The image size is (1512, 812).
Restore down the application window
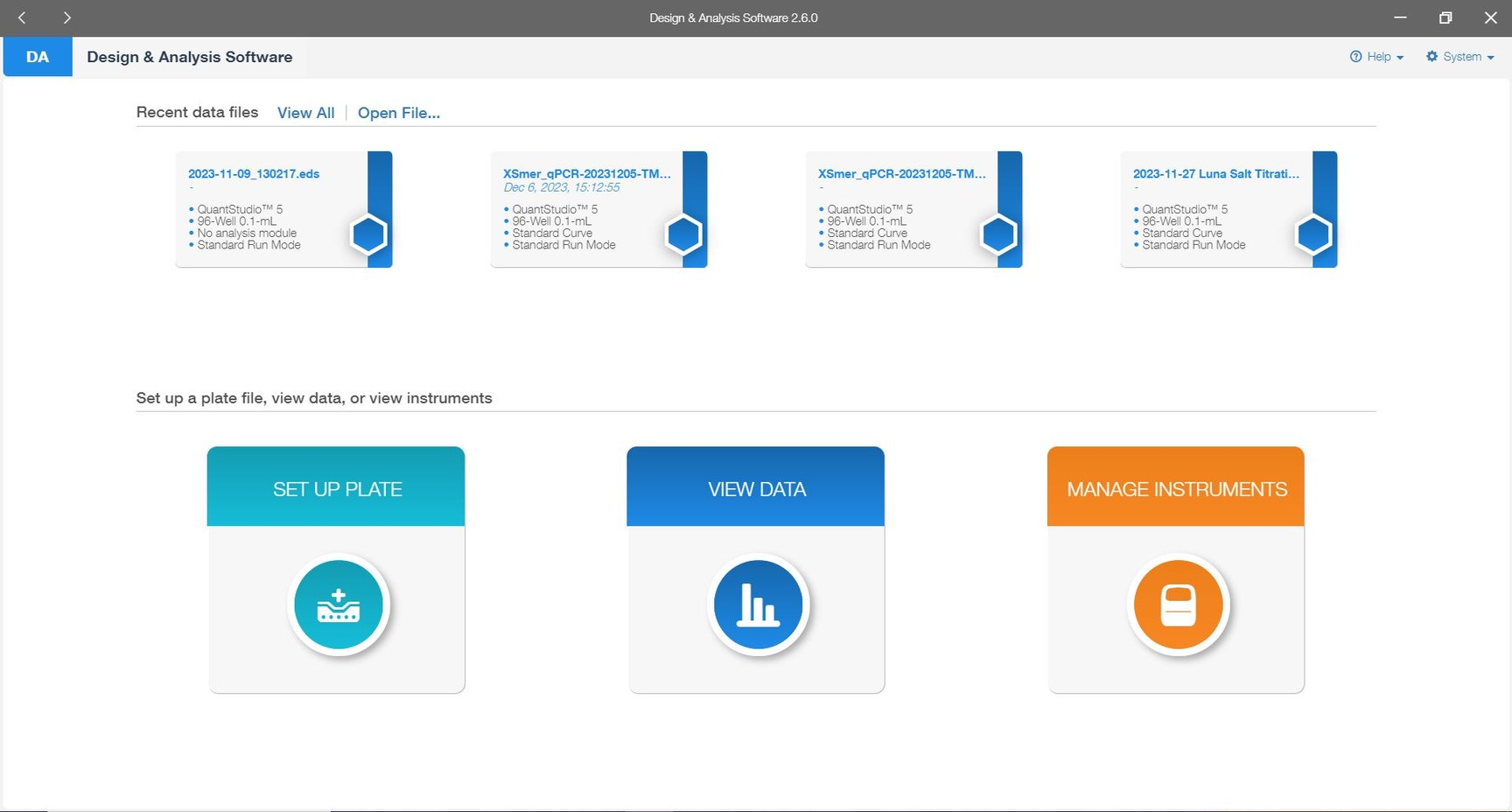point(1445,17)
